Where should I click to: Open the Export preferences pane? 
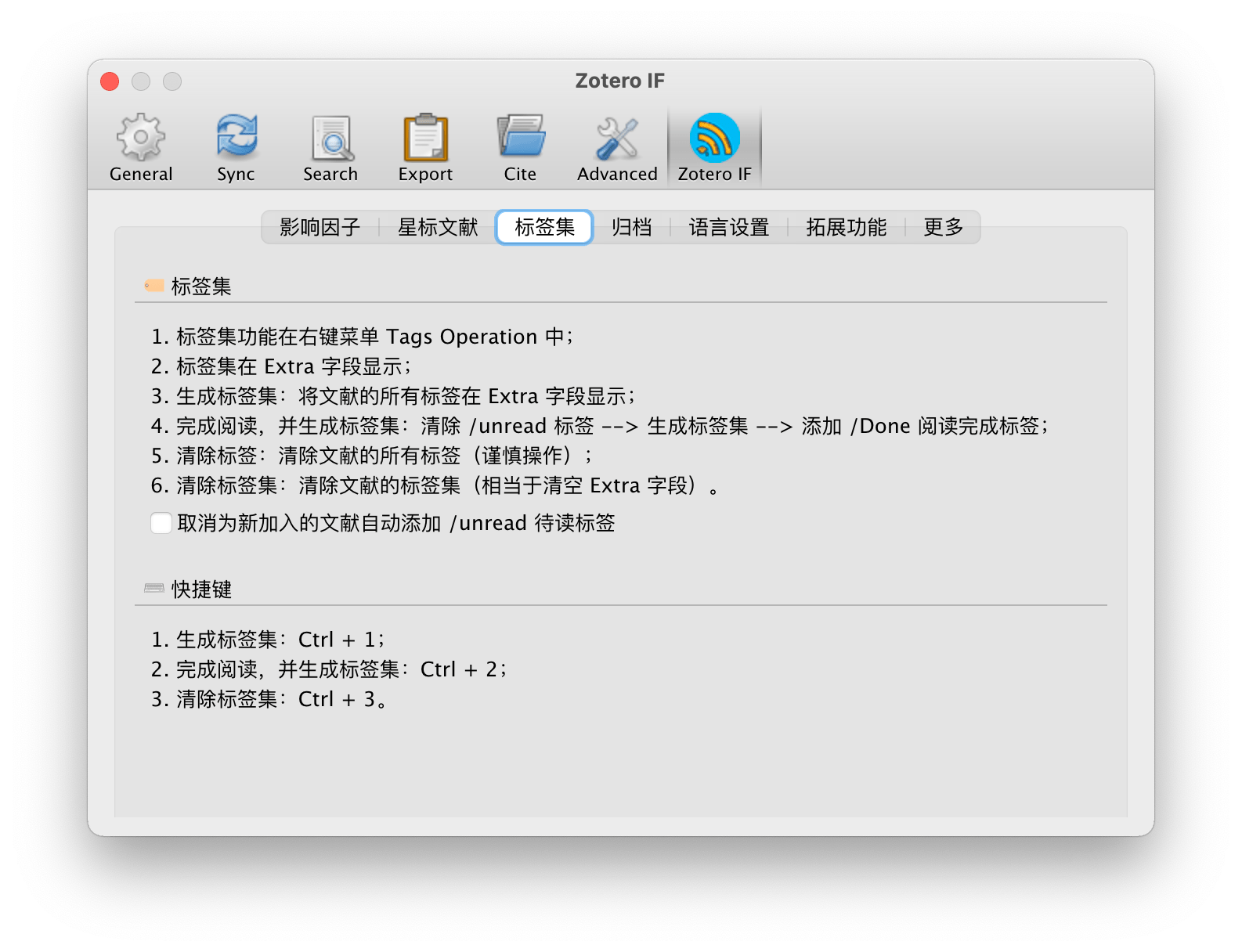click(425, 149)
